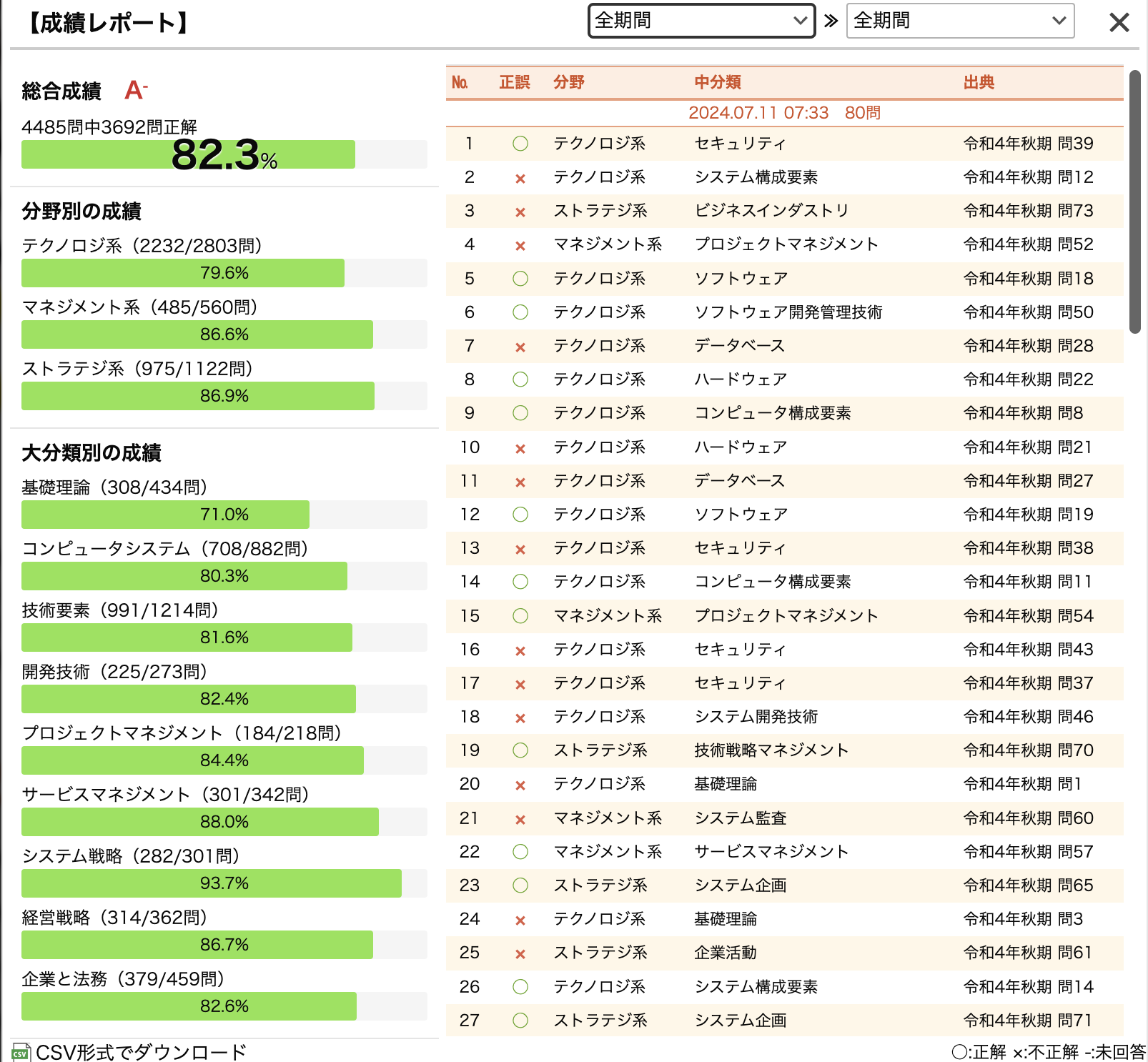Click the A- overall grade mark
Screen dimensions: 1148x1062
[x=136, y=89]
